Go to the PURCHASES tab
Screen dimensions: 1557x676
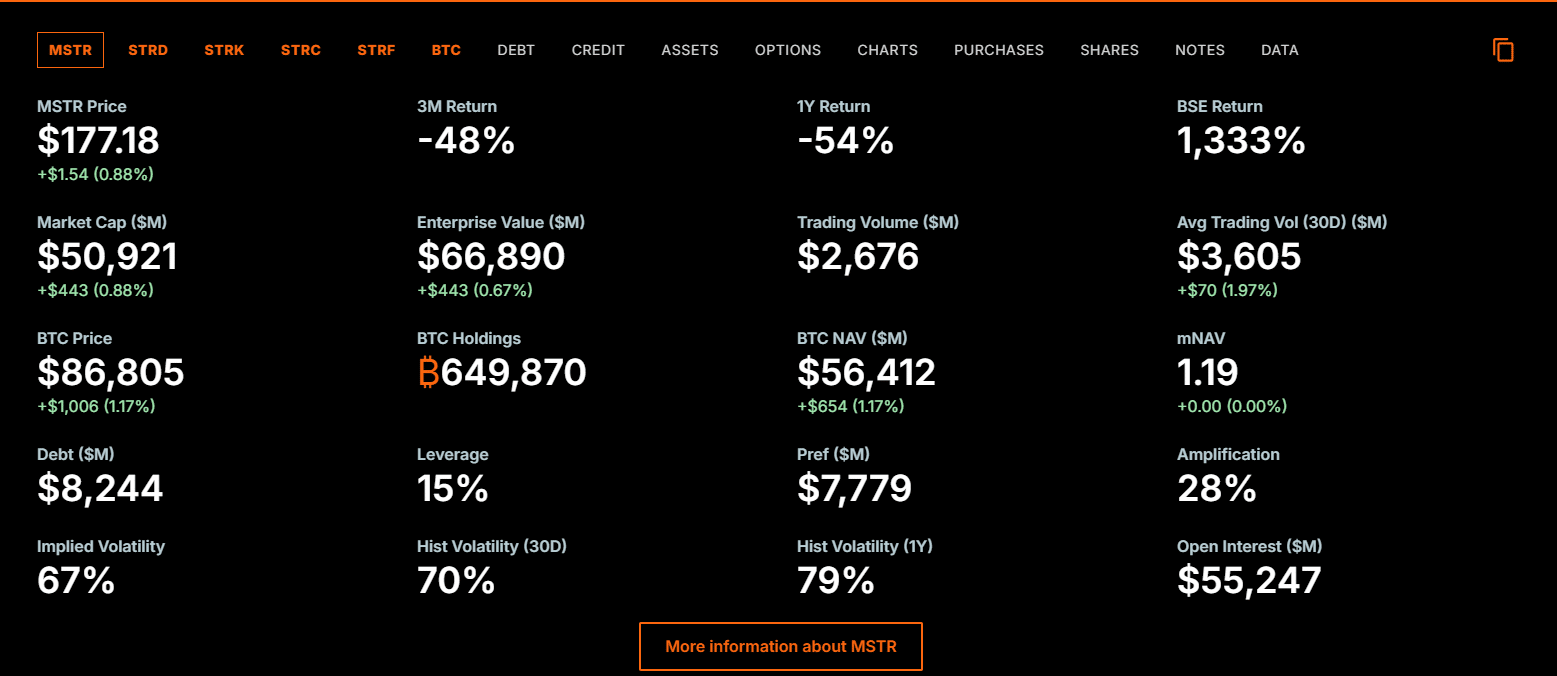click(x=999, y=50)
